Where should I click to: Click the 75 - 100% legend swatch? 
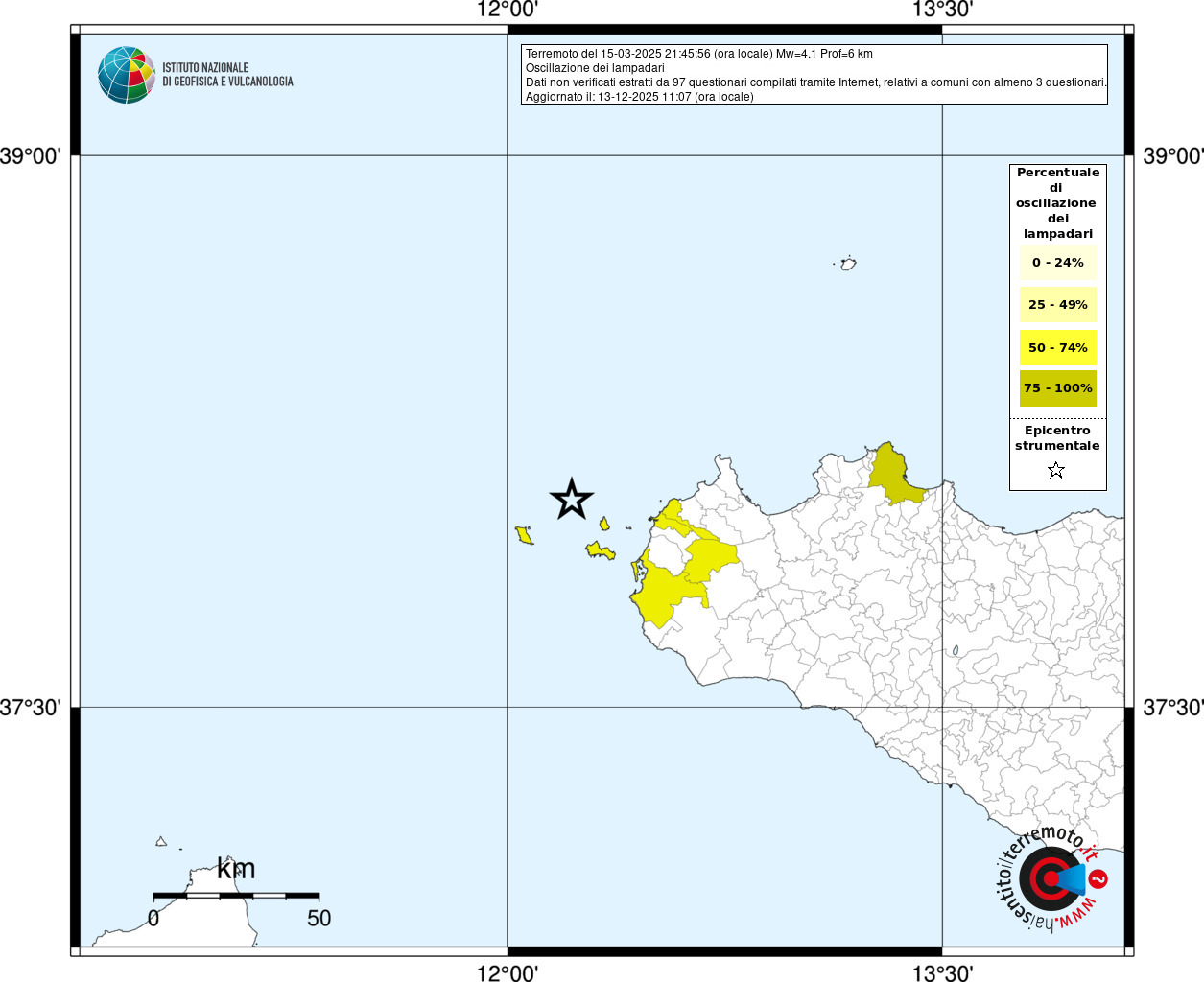coord(1057,388)
